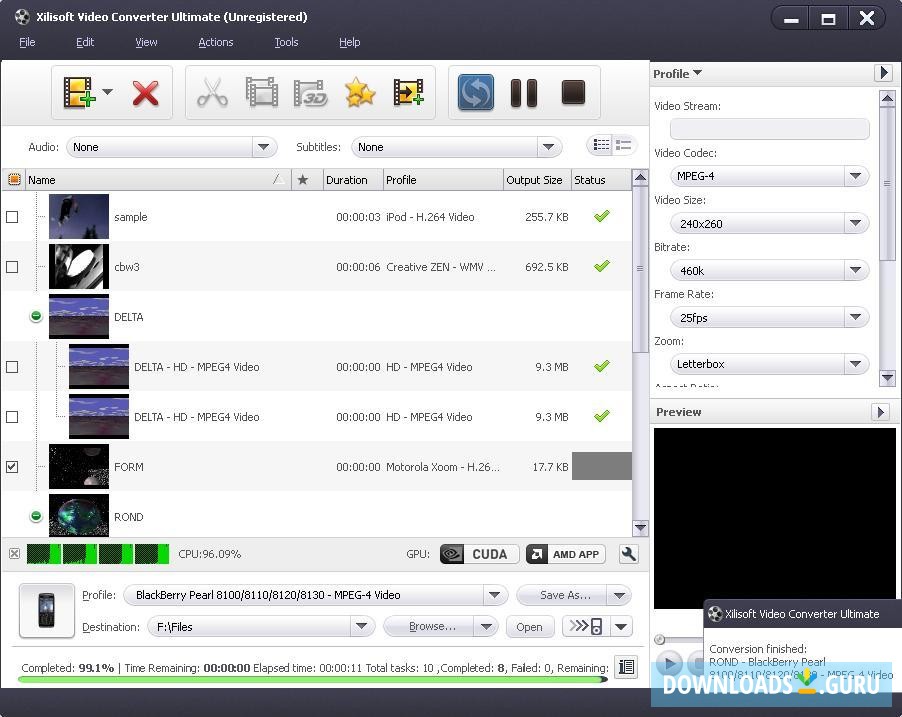
Task: Click the red X Remove icon
Action: [x=146, y=93]
